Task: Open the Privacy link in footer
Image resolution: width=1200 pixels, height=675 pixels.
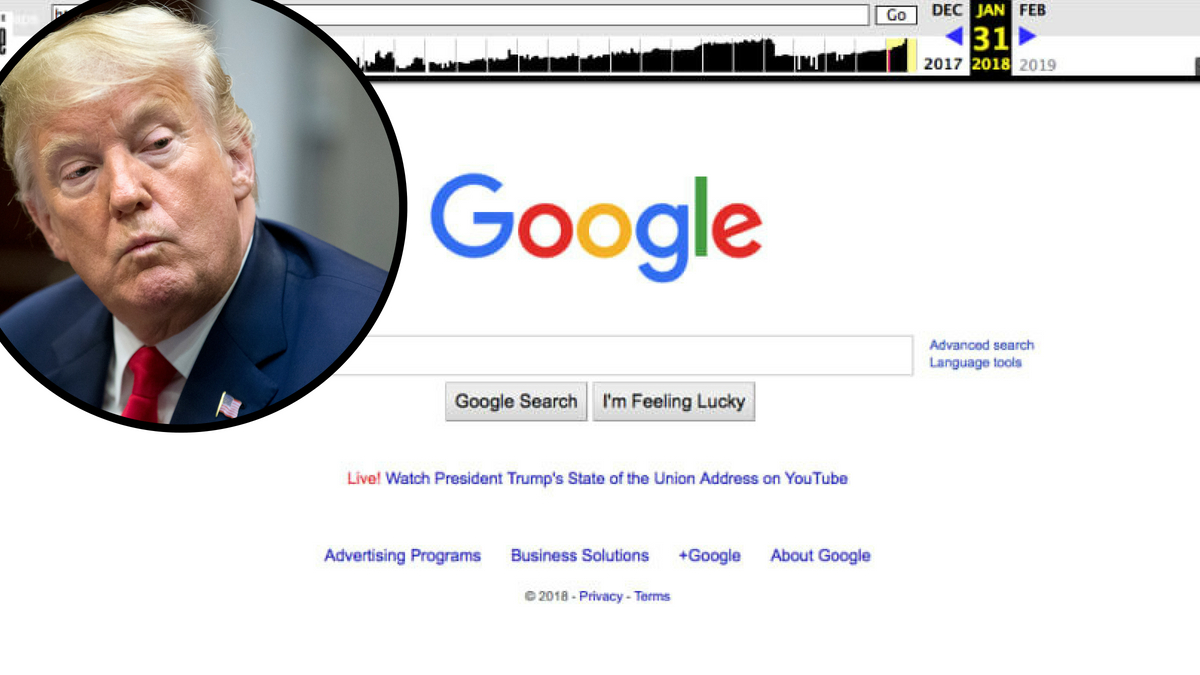Action: point(601,596)
